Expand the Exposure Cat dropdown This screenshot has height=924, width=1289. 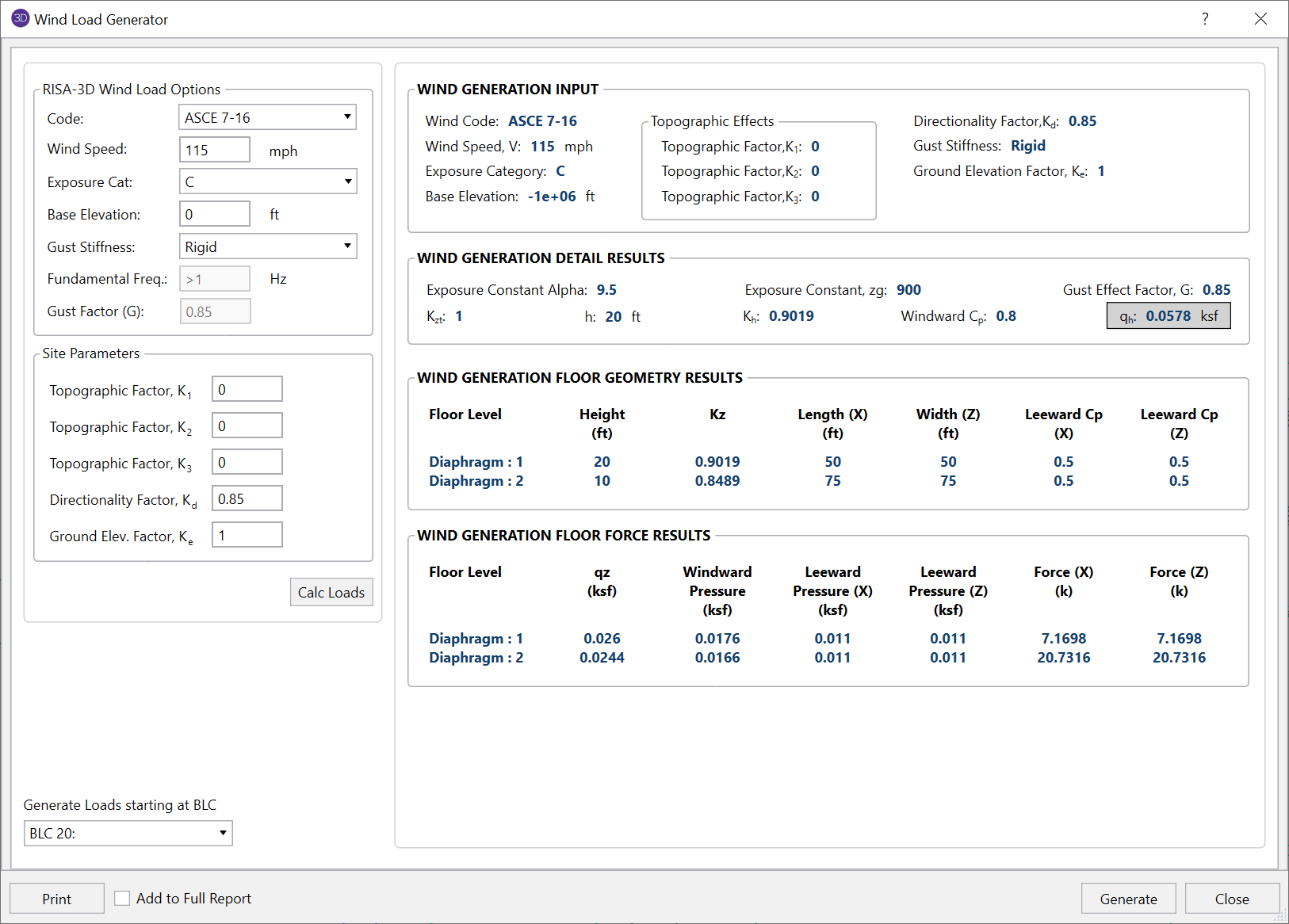267,181
